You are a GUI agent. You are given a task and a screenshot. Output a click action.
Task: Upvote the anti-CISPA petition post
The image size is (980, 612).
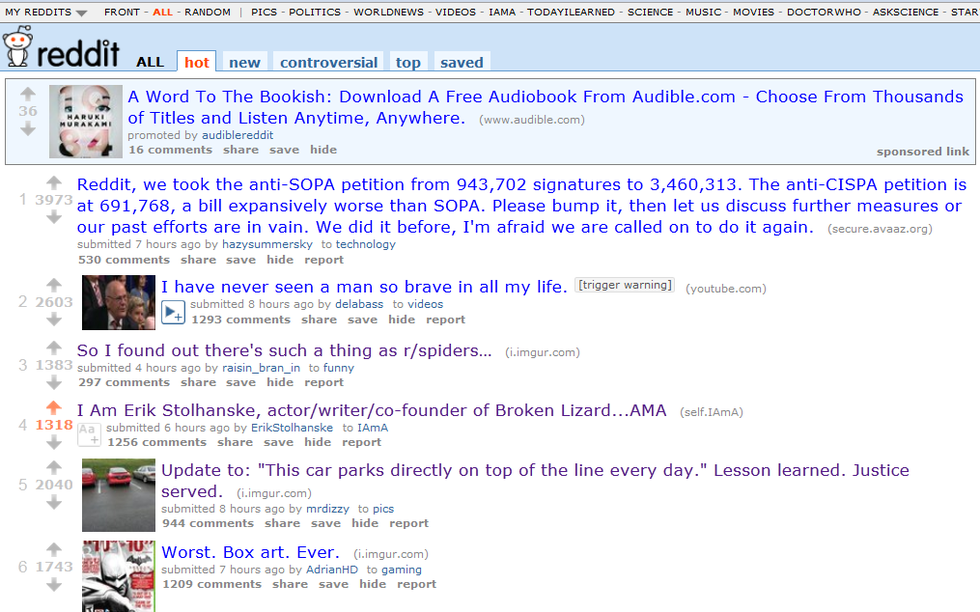[x=54, y=183]
